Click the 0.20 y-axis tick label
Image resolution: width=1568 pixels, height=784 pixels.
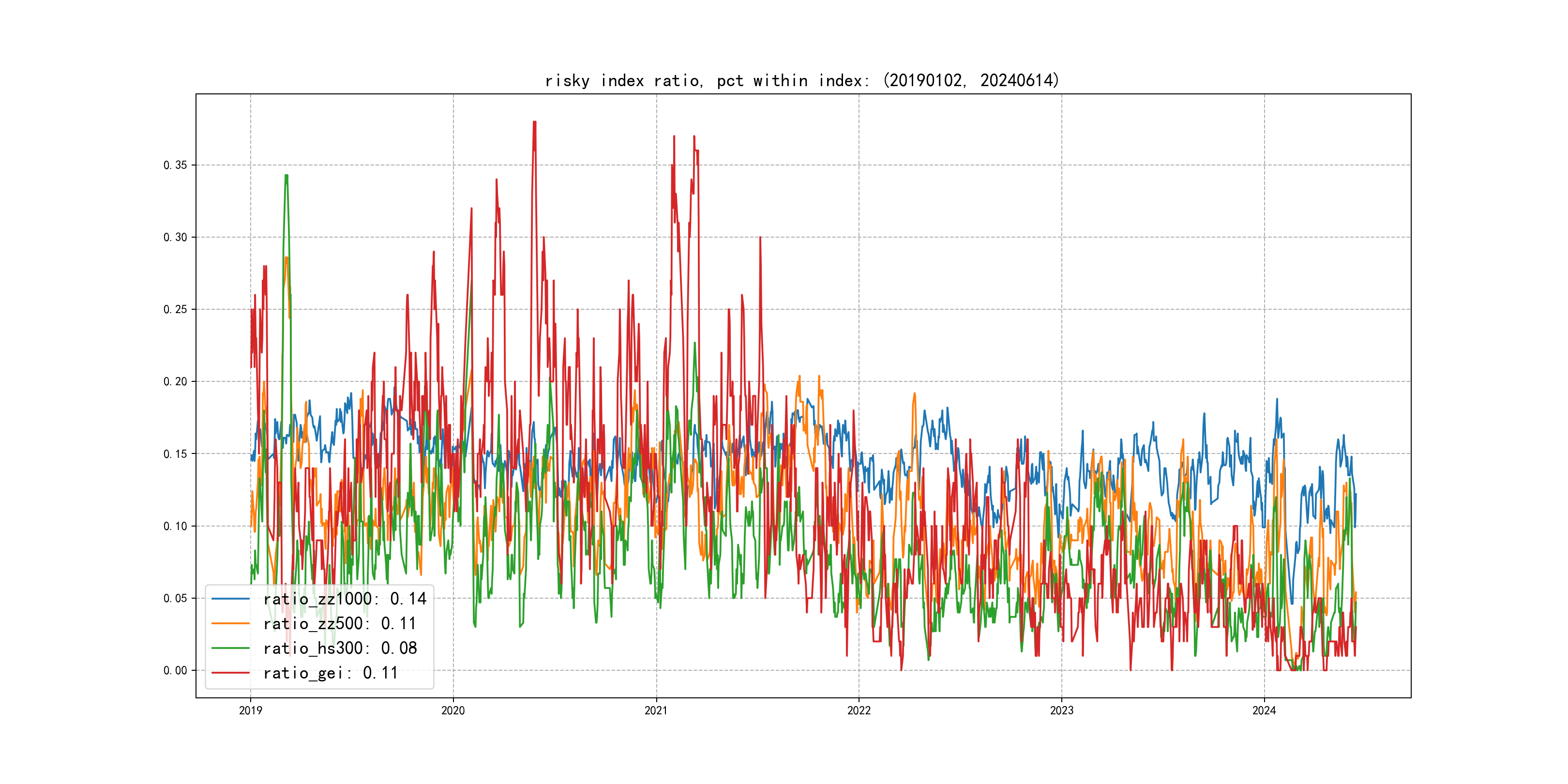coord(175,382)
